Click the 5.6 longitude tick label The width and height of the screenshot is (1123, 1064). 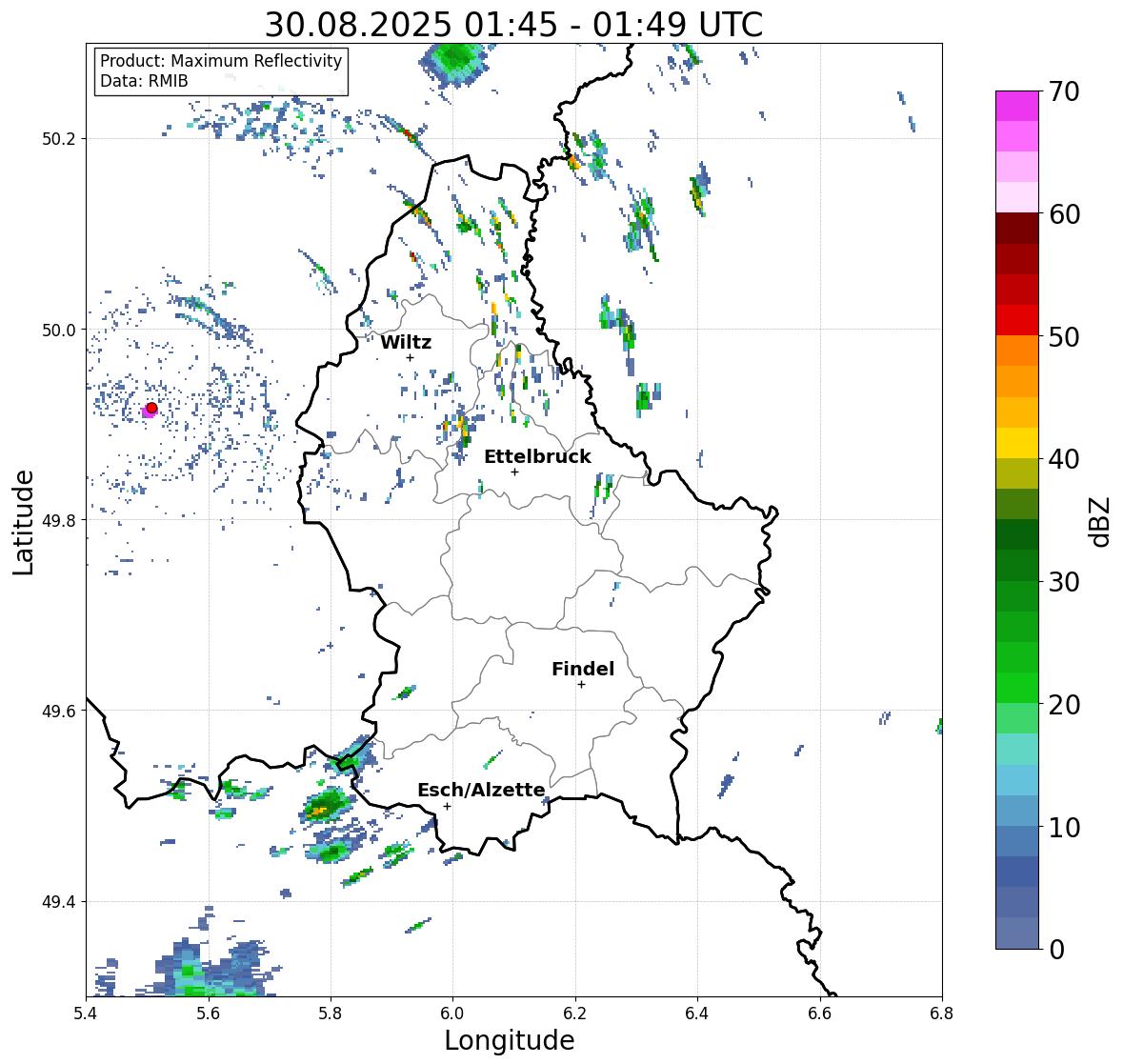[x=209, y=1014]
